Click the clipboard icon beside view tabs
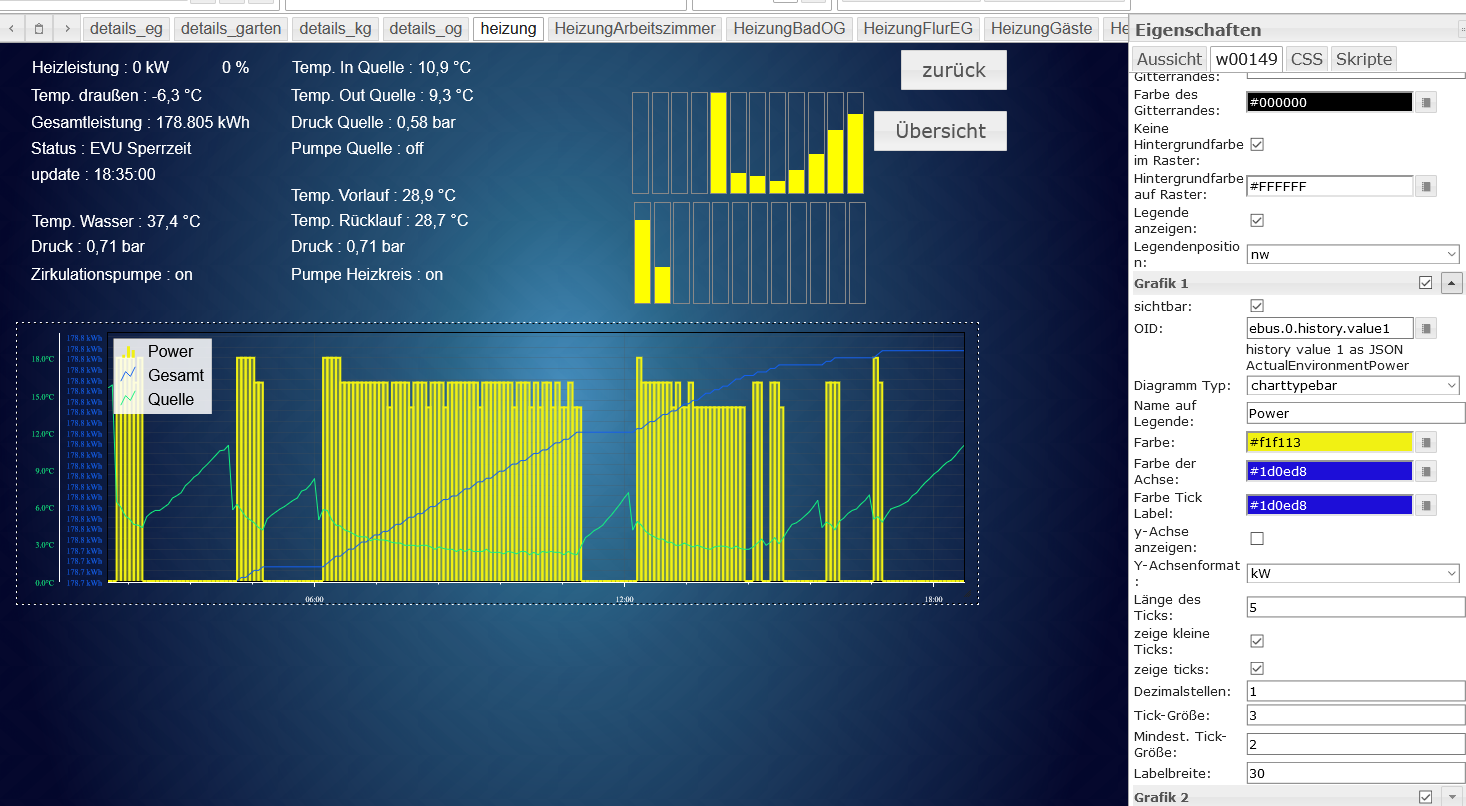Screen dimensions: 1466x806 click(38, 29)
